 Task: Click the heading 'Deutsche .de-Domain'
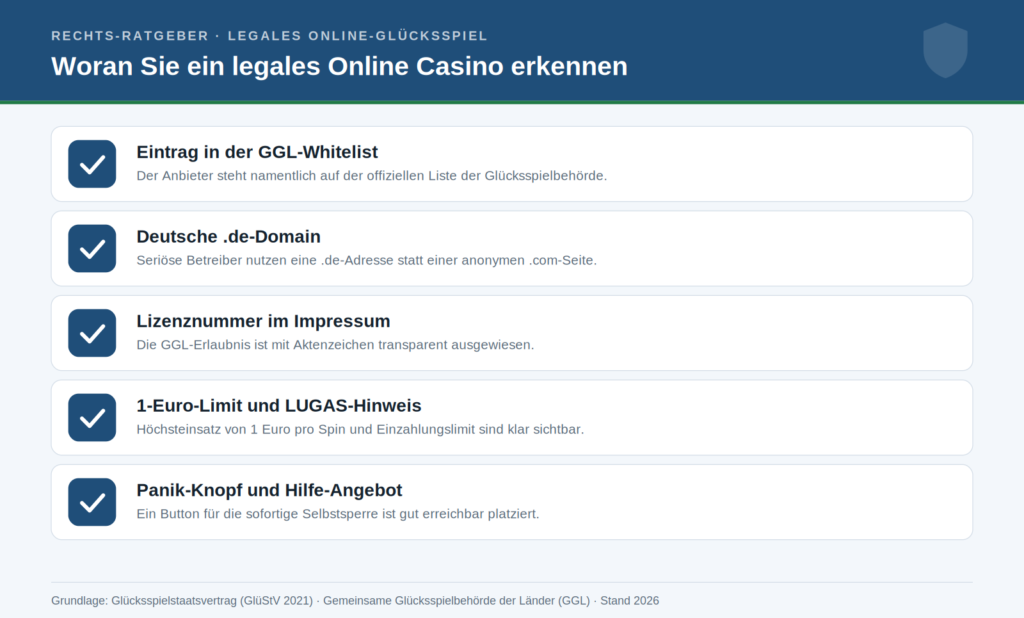click(229, 236)
